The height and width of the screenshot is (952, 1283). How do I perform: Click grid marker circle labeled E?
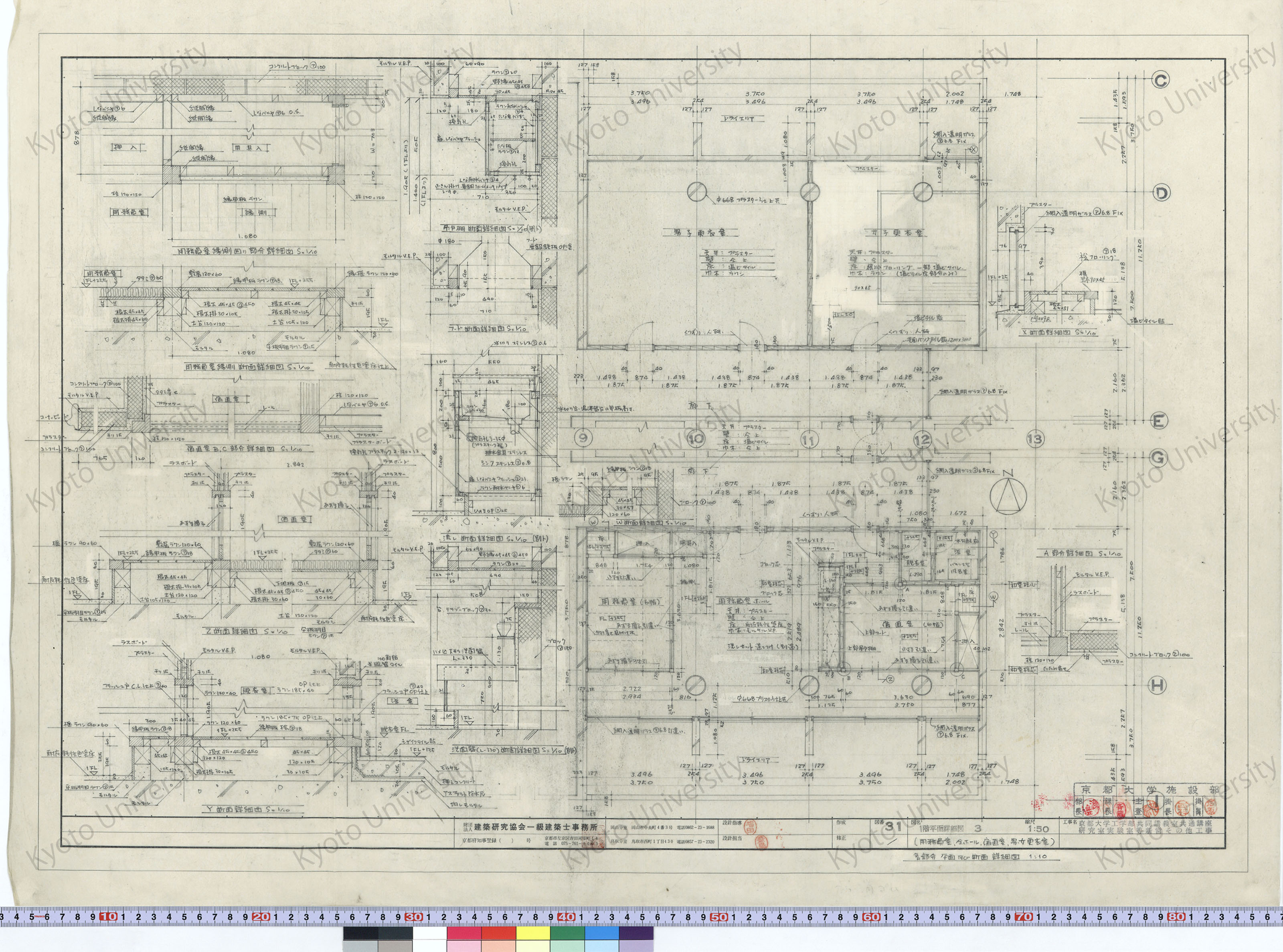1159,421
